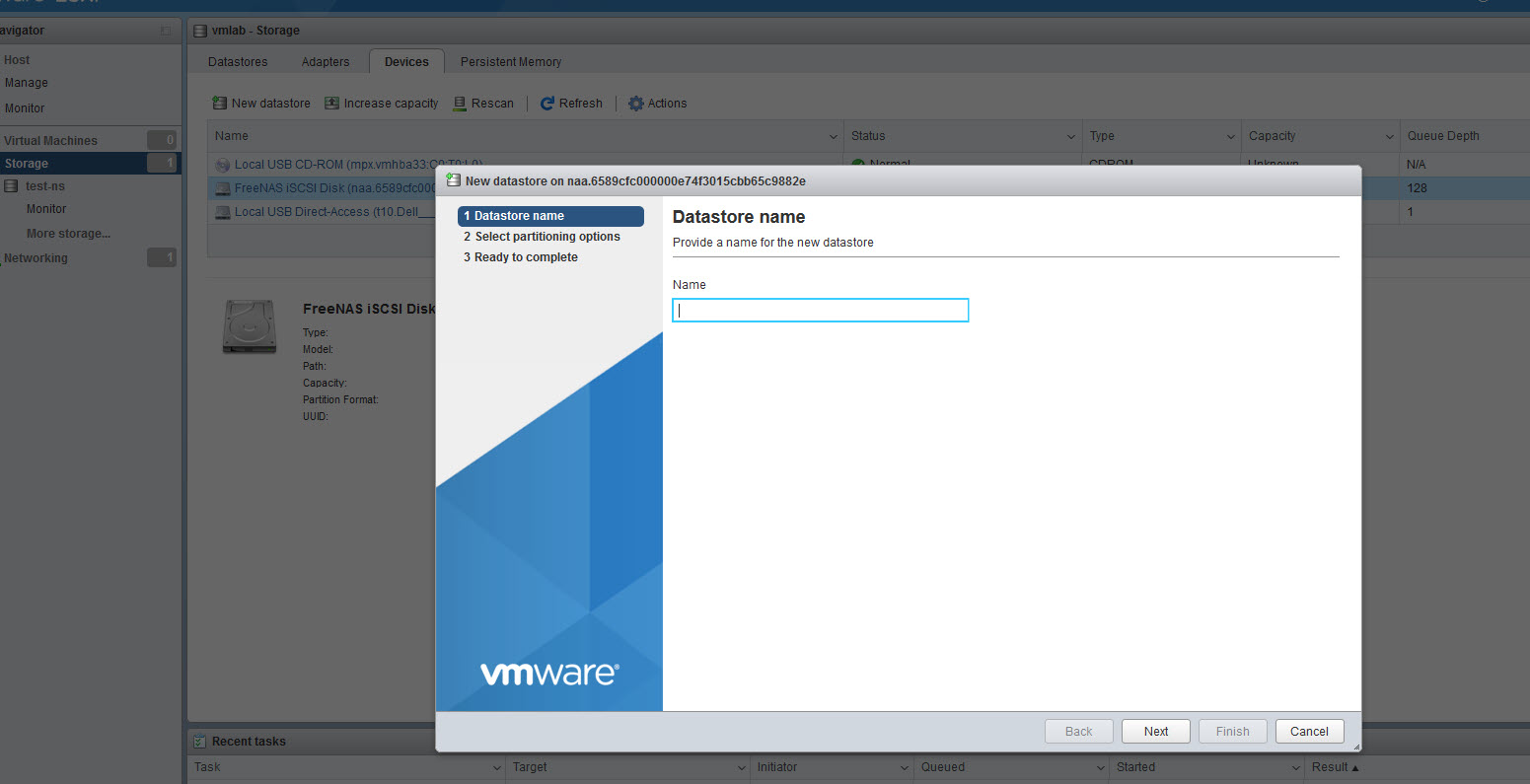Open the Task column dropdown in Recent tasks
The height and width of the screenshot is (784, 1530).
coord(497,768)
